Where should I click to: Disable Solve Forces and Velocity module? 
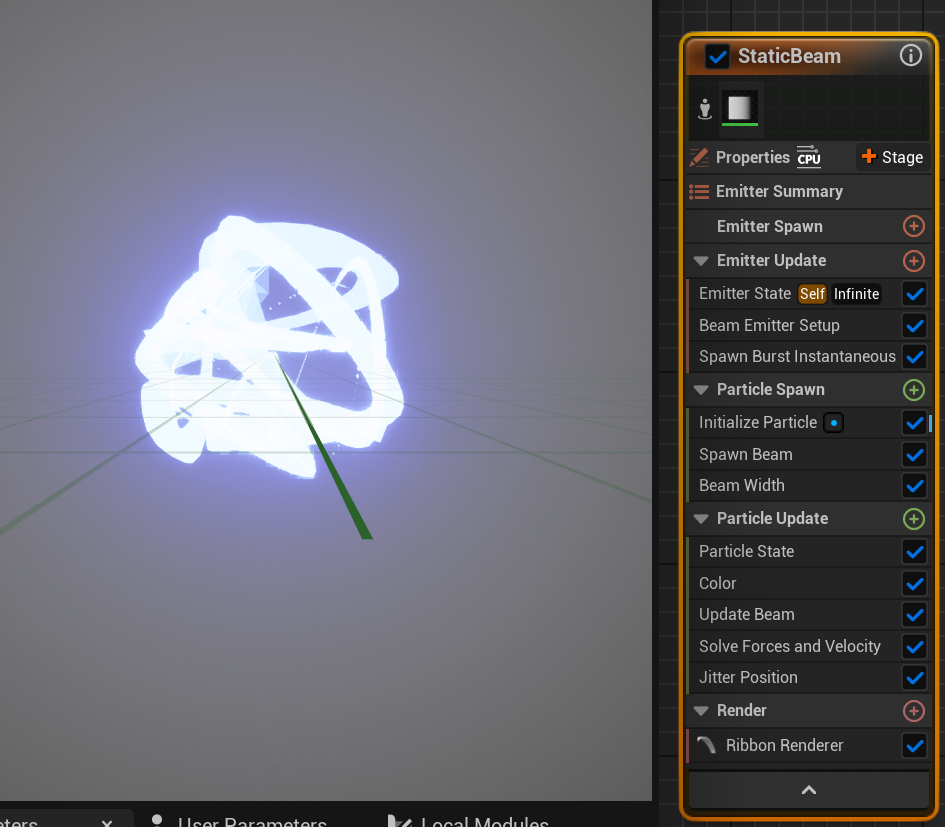pyautogui.click(x=914, y=647)
